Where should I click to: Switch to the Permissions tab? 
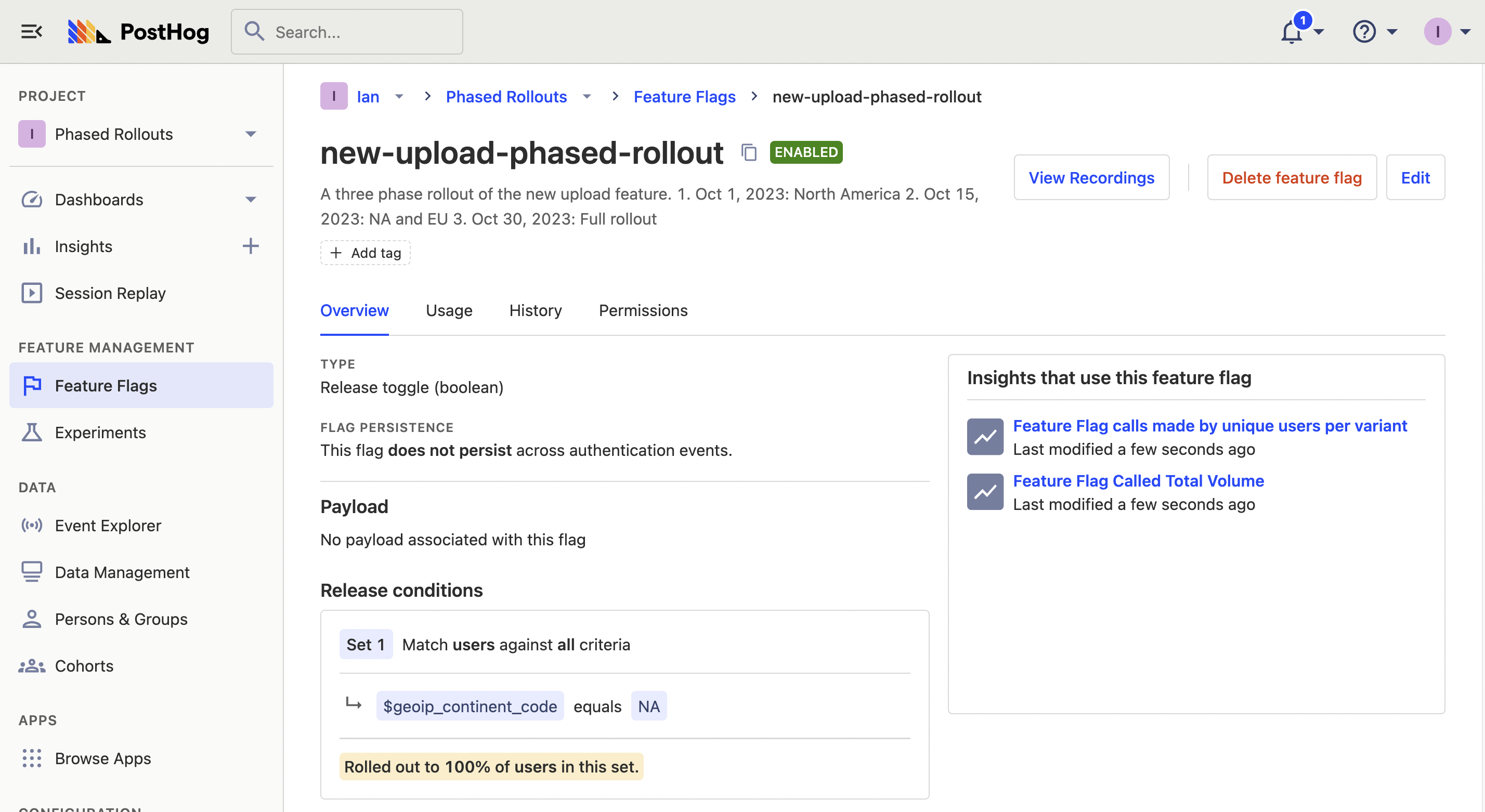pyautogui.click(x=643, y=311)
